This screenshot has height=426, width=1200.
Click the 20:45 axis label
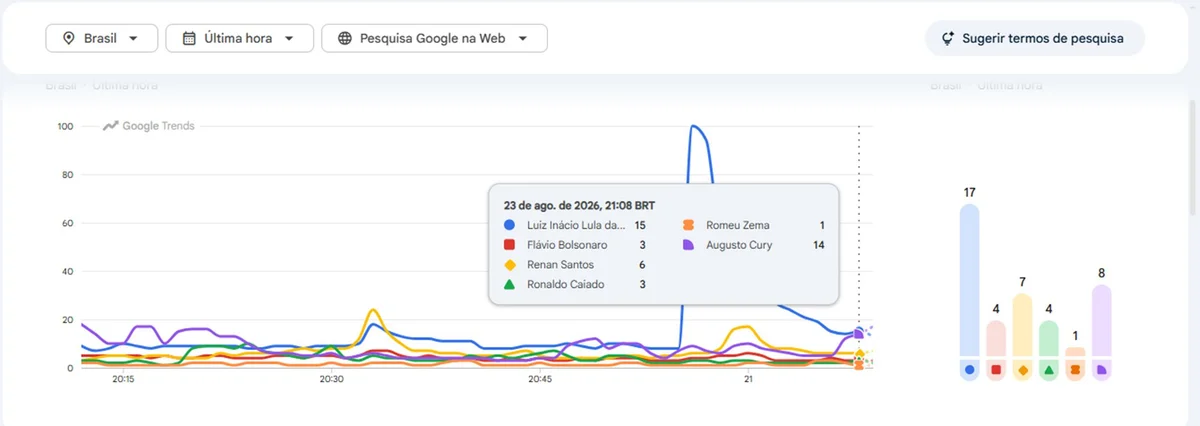(540, 380)
